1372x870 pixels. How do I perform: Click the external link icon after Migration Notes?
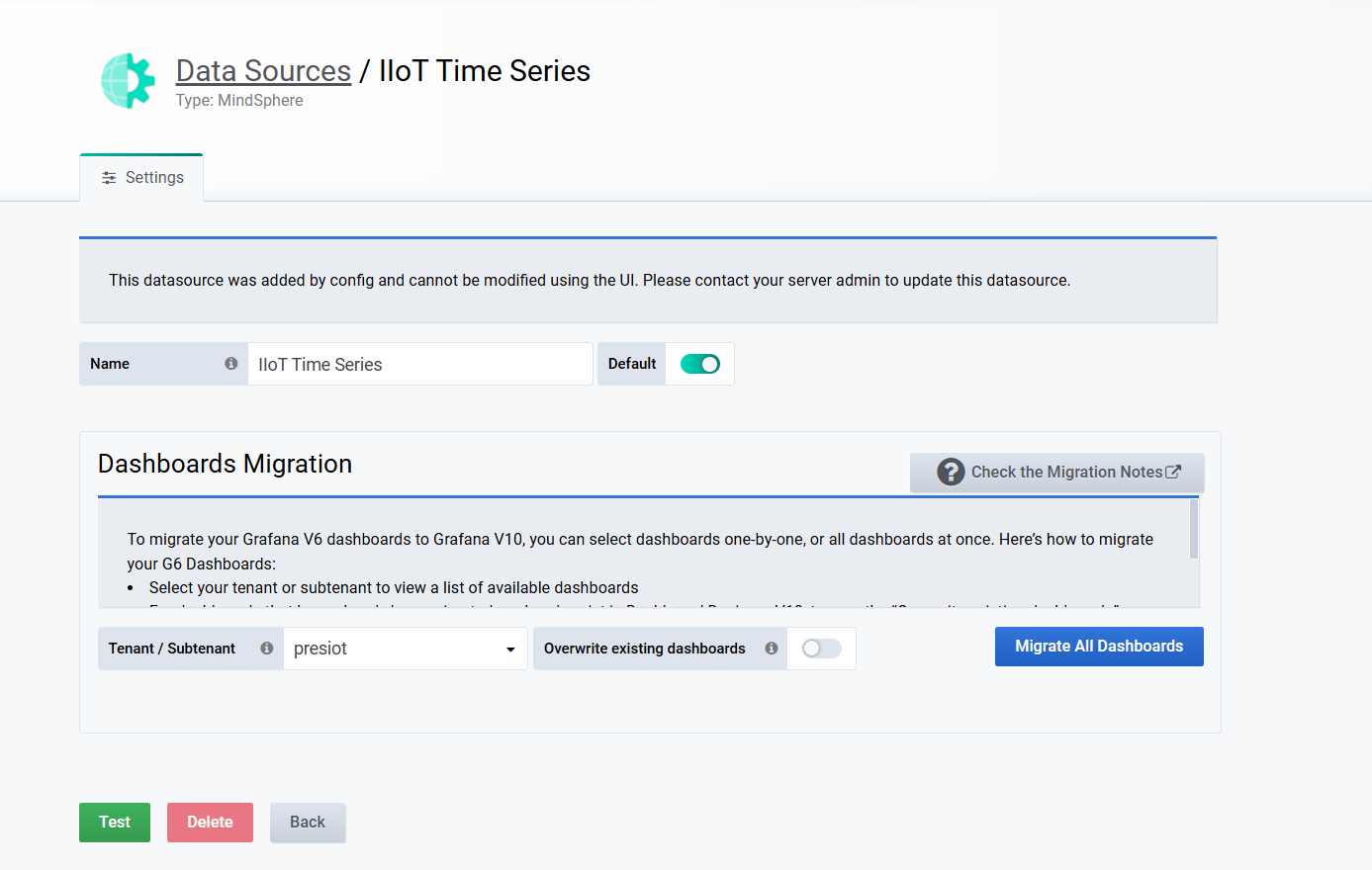point(1173,472)
